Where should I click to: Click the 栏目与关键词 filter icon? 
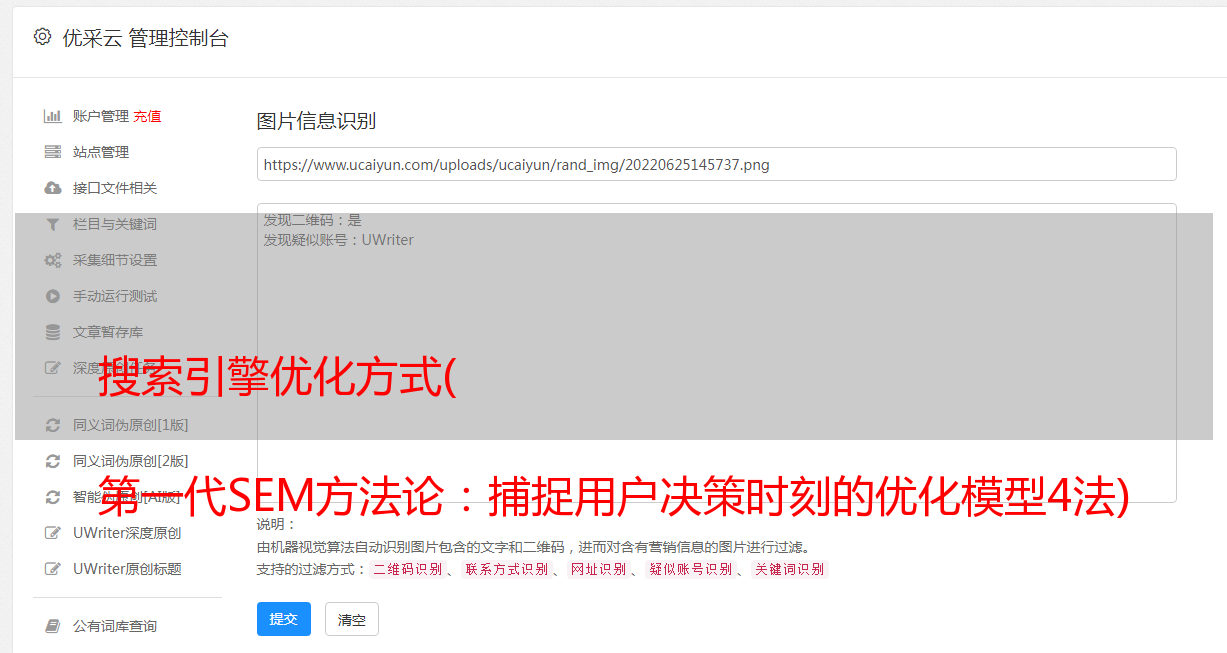click(x=53, y=224)
